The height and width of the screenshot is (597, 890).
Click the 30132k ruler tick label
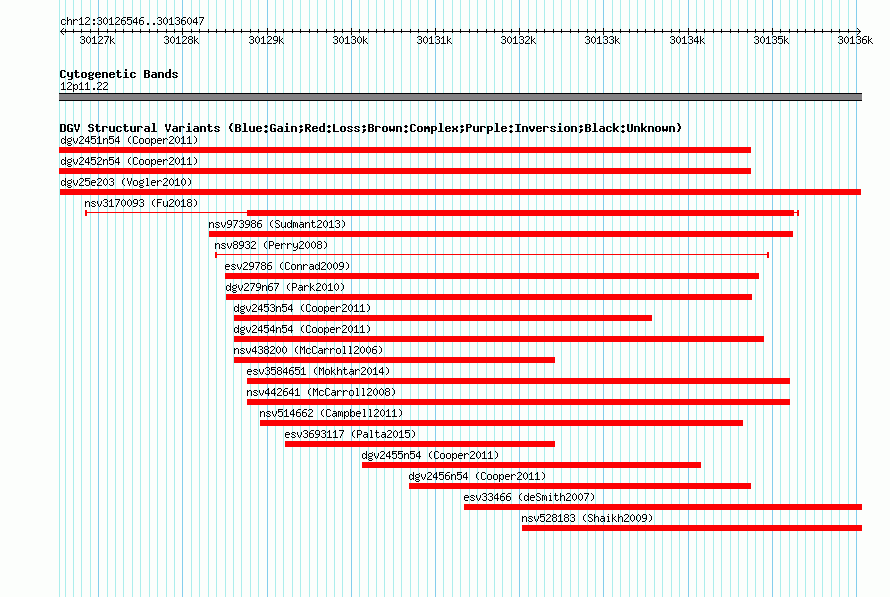(x=518, y=40)
